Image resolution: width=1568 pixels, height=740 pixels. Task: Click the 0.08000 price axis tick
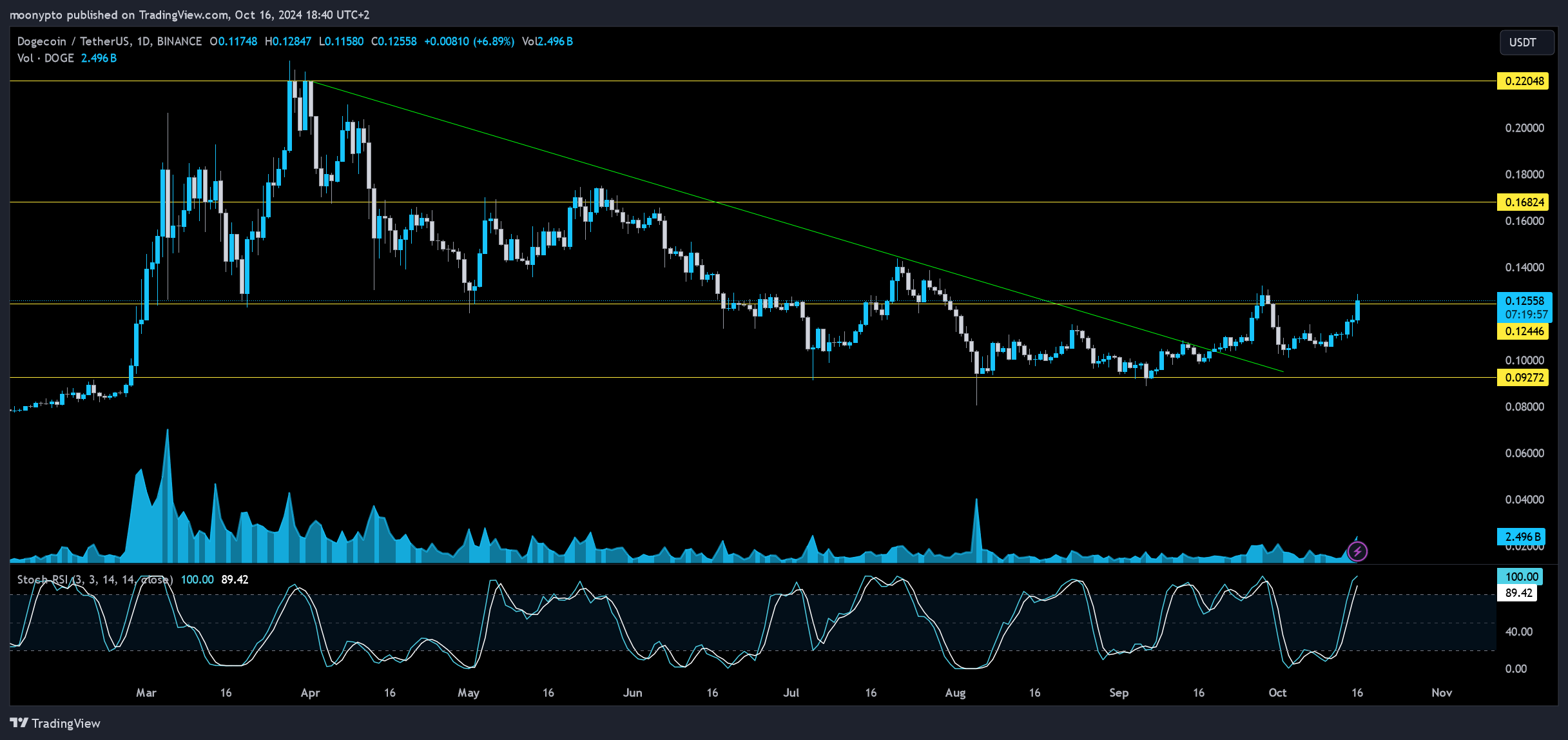[1524, 407]
